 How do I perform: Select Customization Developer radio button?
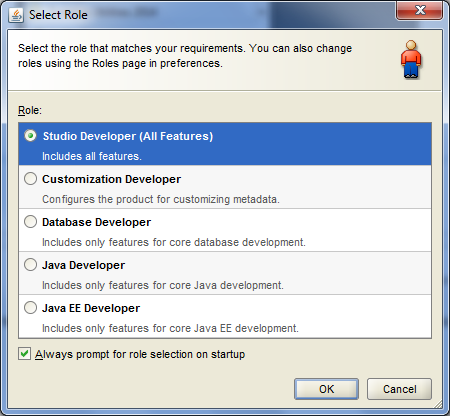click(x=30, y=179)
